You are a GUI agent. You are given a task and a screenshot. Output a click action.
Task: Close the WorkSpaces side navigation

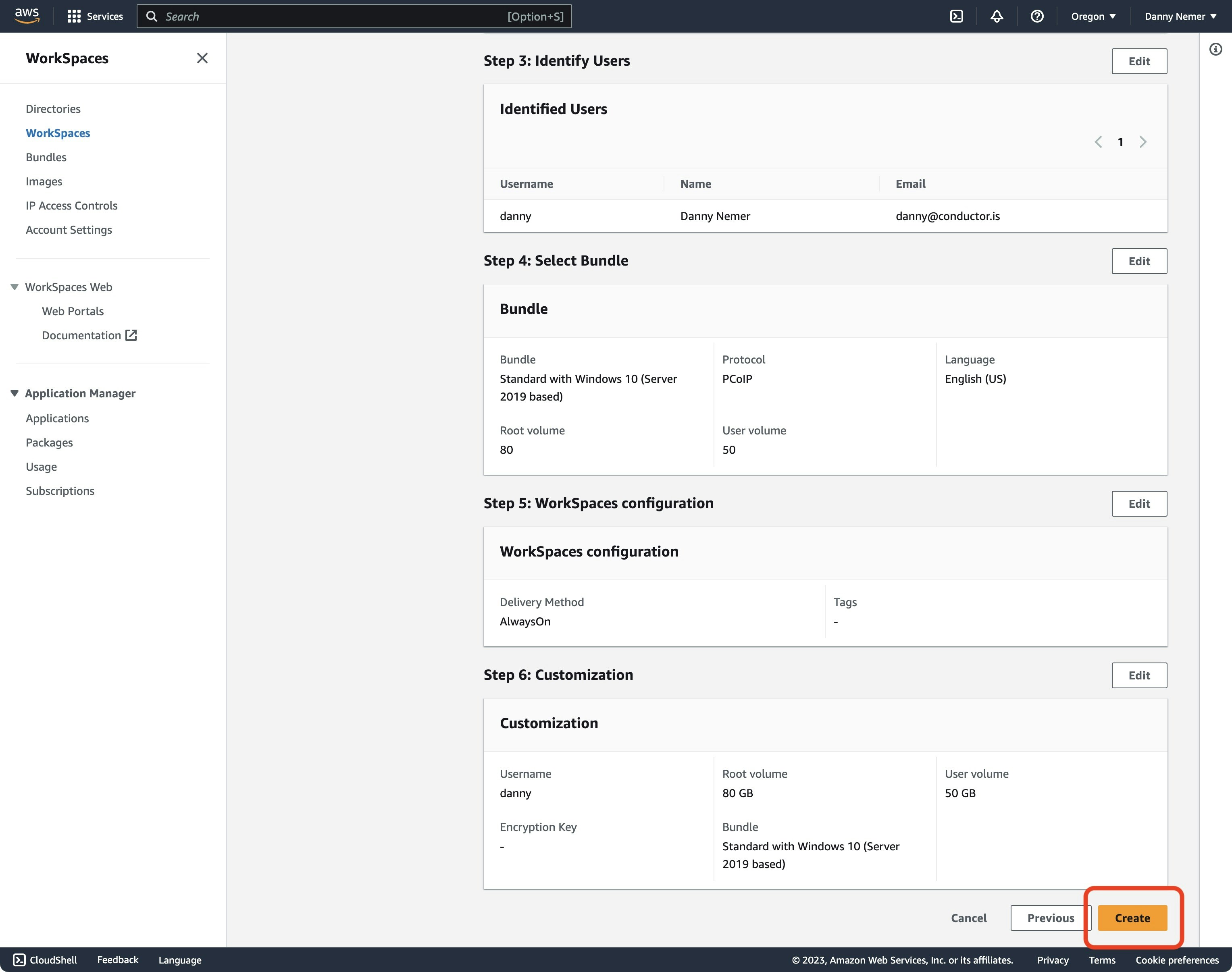[x=202, y=58]
